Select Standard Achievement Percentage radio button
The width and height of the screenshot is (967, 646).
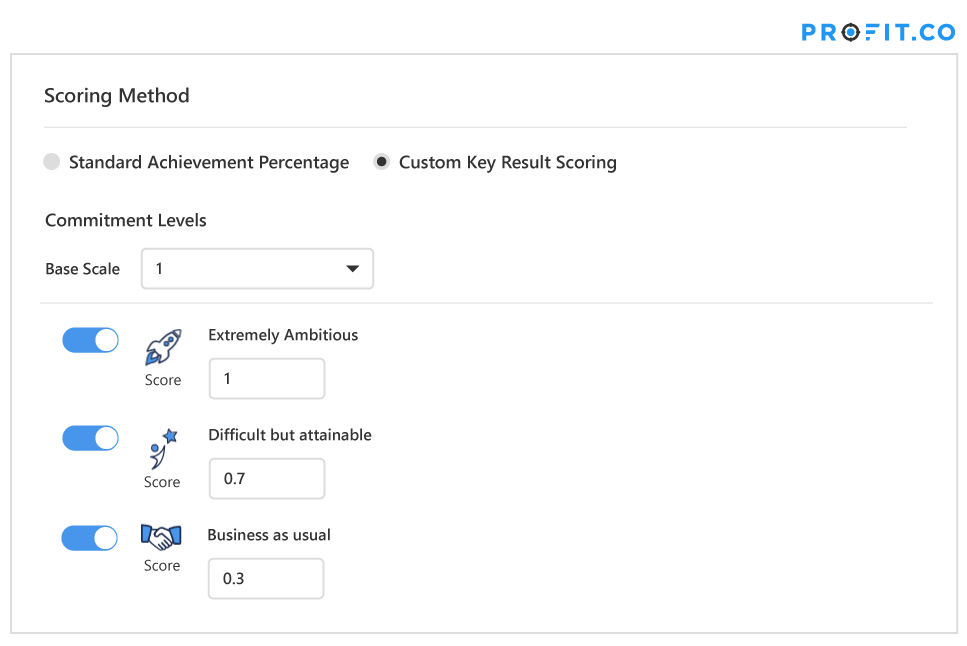click(52, 162)
